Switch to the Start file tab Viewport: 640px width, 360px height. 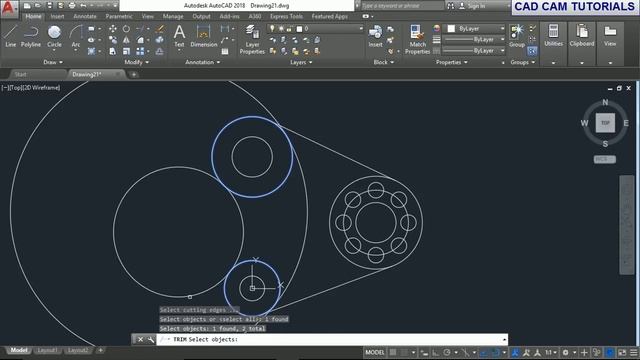click(x=20, y=74)
